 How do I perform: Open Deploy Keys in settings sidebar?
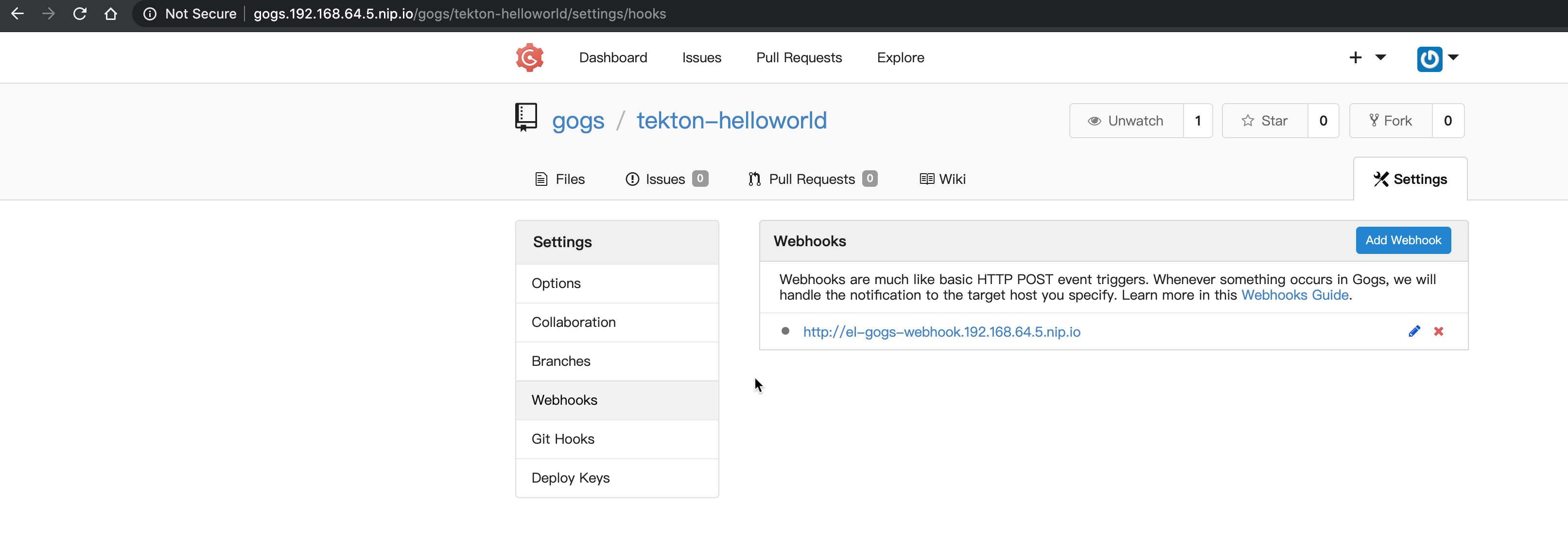(x=617, y=478)
